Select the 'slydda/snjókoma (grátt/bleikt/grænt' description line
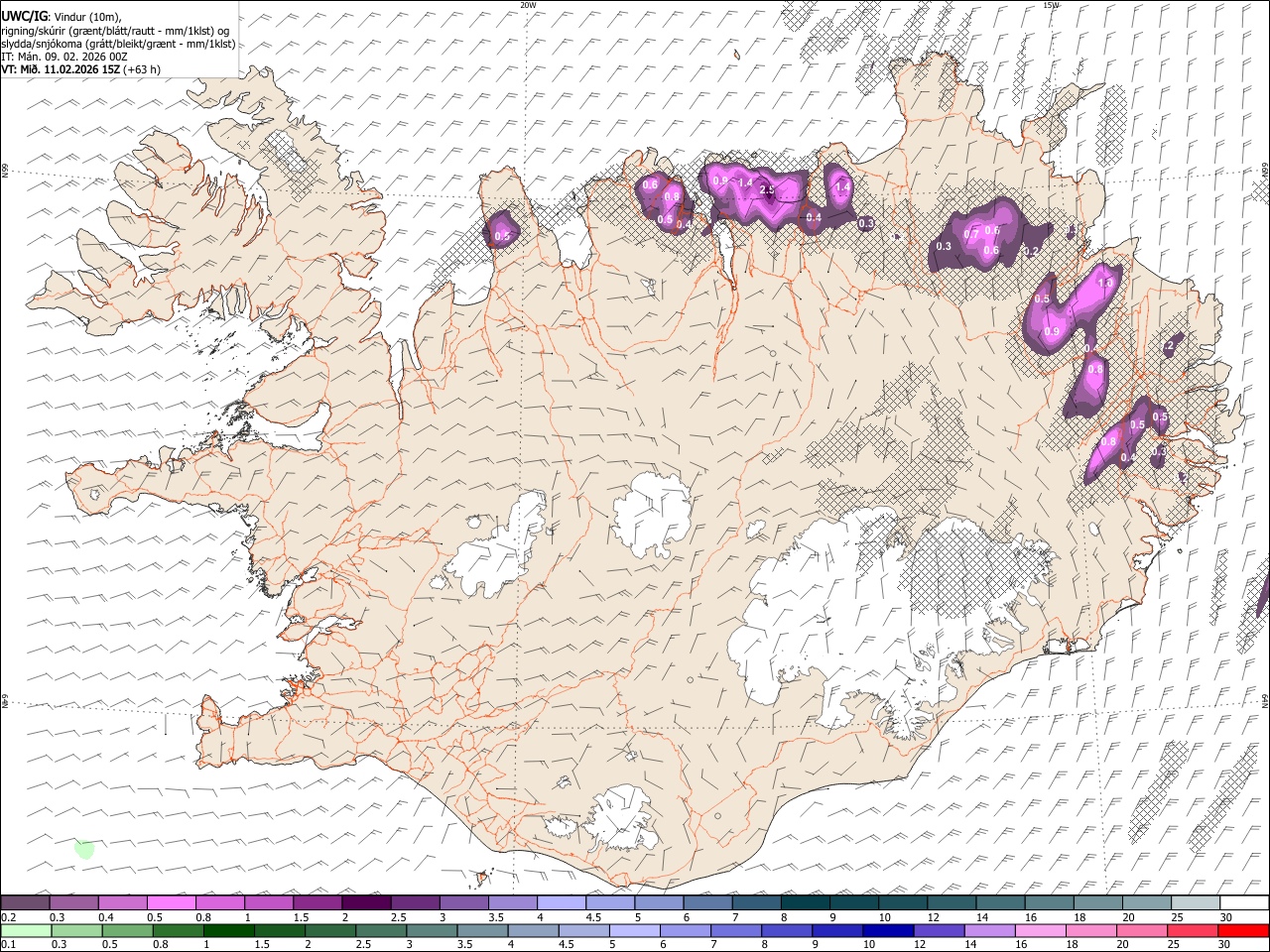Screen dimensions: 1270x952 pyautogui.click(x=118, y=44)
